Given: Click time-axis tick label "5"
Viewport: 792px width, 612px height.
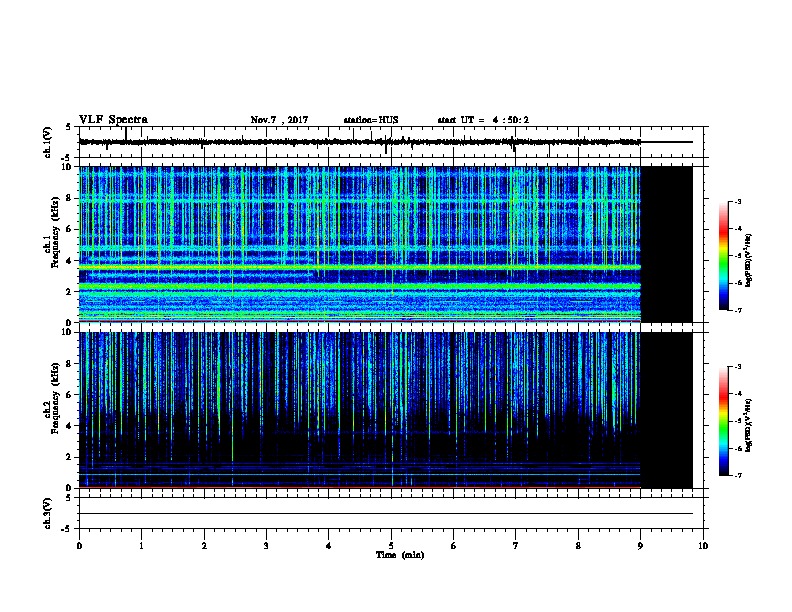Looking at the screenshot, I should pyautogui.click(x=391, y=546).
